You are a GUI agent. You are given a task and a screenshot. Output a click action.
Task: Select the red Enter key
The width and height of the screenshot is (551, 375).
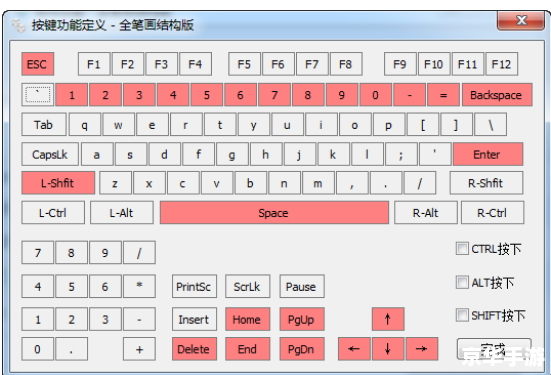(488, 154)
